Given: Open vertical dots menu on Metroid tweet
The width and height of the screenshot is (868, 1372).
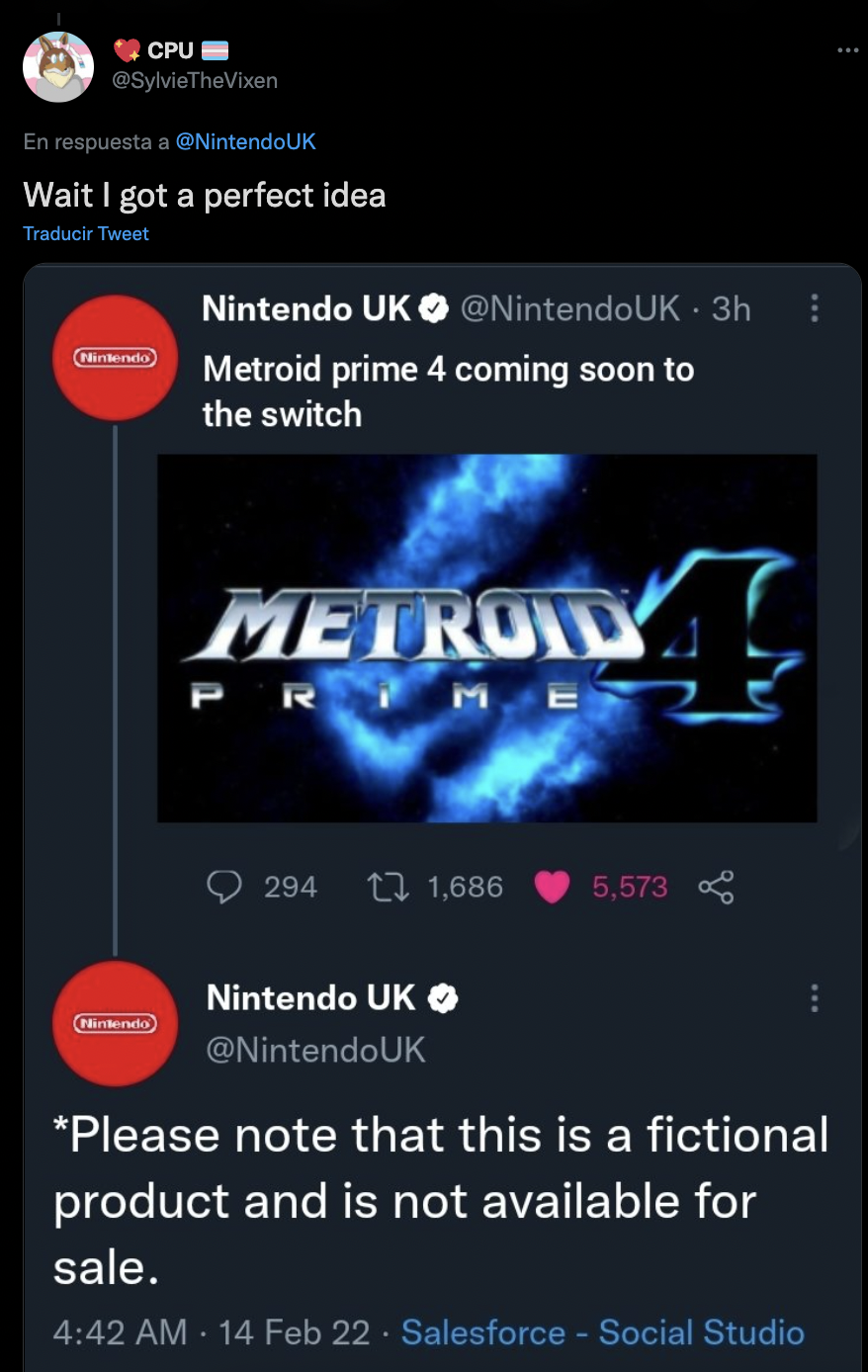Looking at the screenshot, I should click(x=815, y=308).
